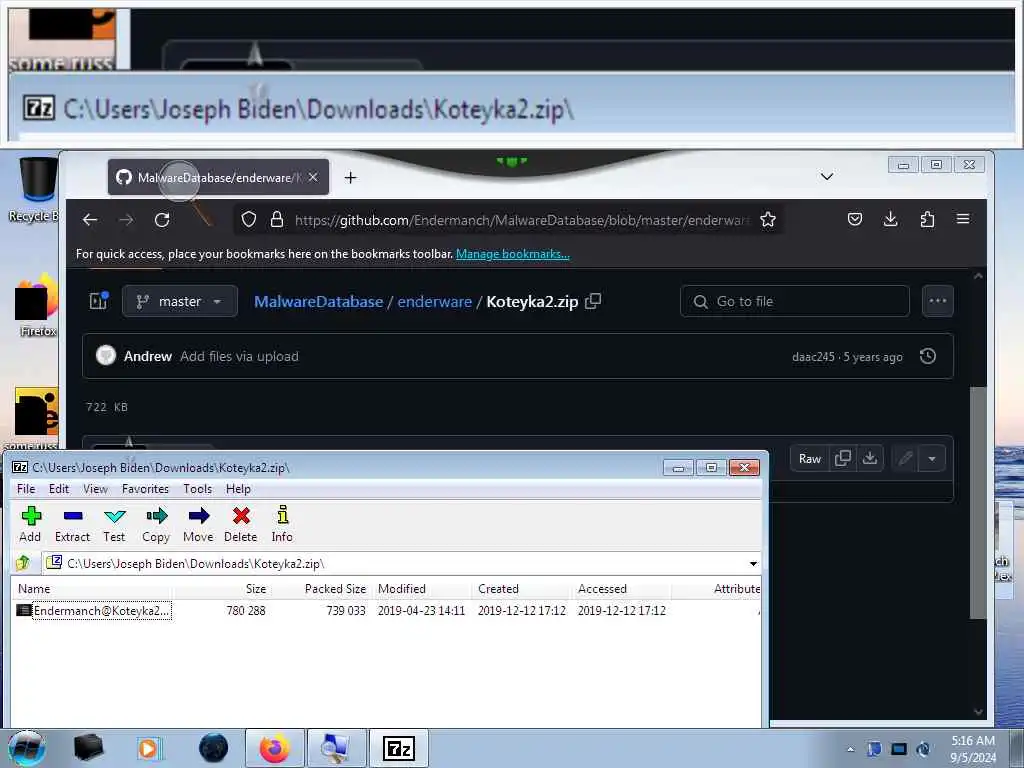Click the Add button in 7-Zip toolbar
The width and height of the screenshot is (1024, 768).
click(x=30, y=524)
